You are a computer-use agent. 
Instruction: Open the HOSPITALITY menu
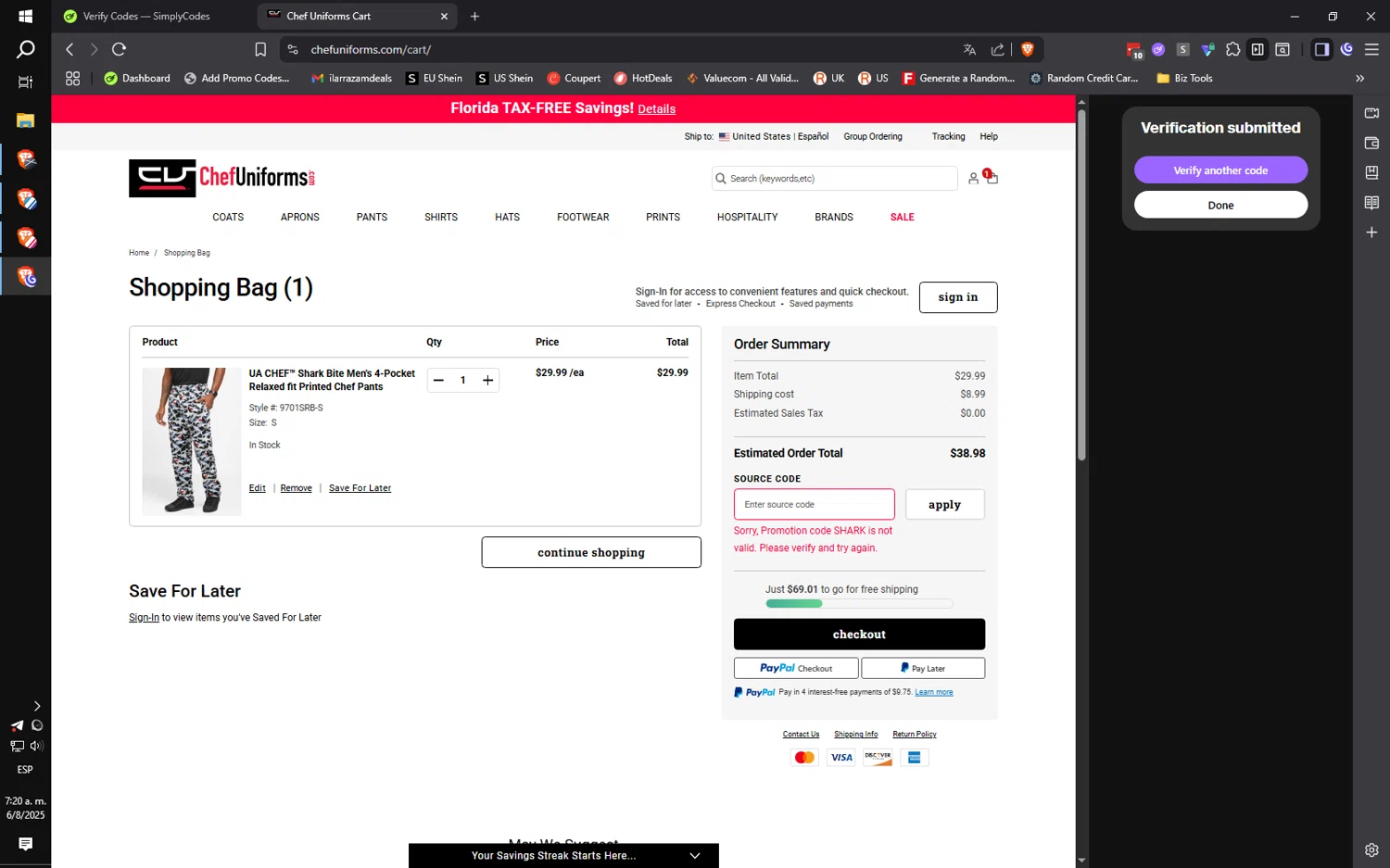click(x=747, y=217)
